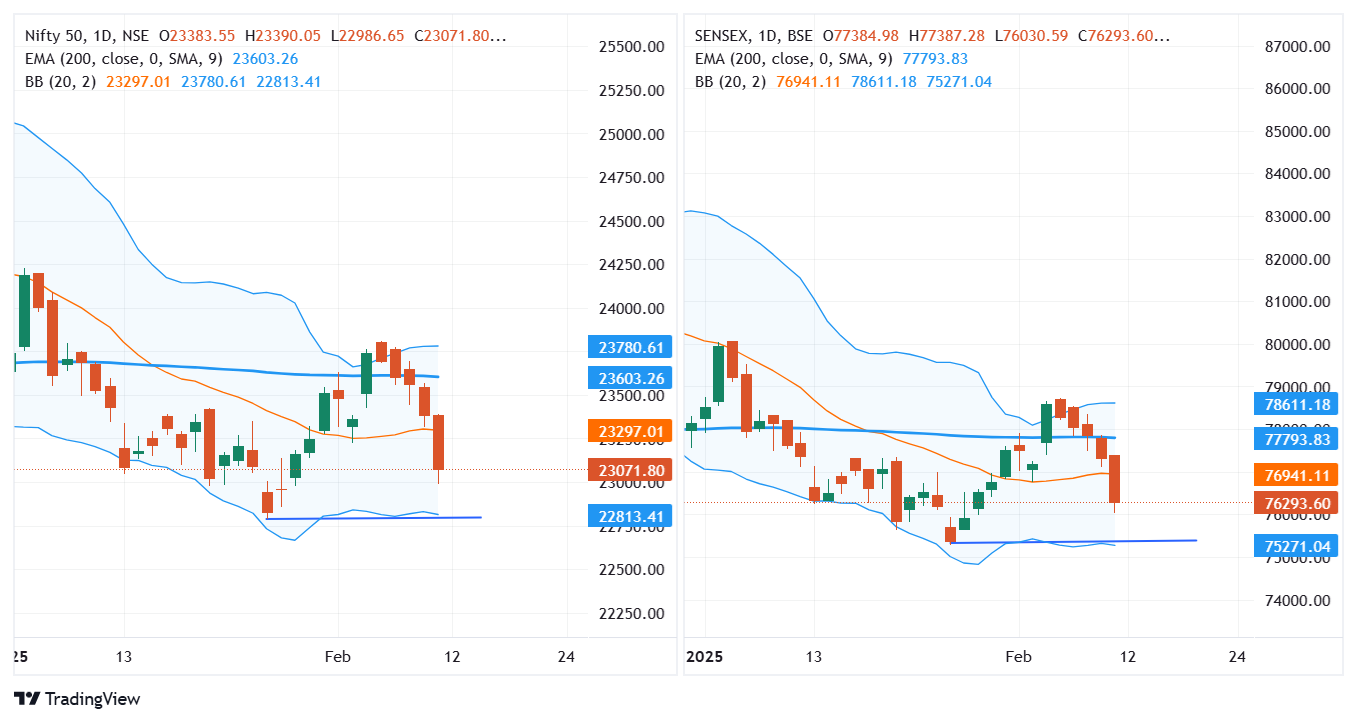1357x722 pixels.
Task: Click the red 23071.80 last price tag
Action: pos(630,470)
